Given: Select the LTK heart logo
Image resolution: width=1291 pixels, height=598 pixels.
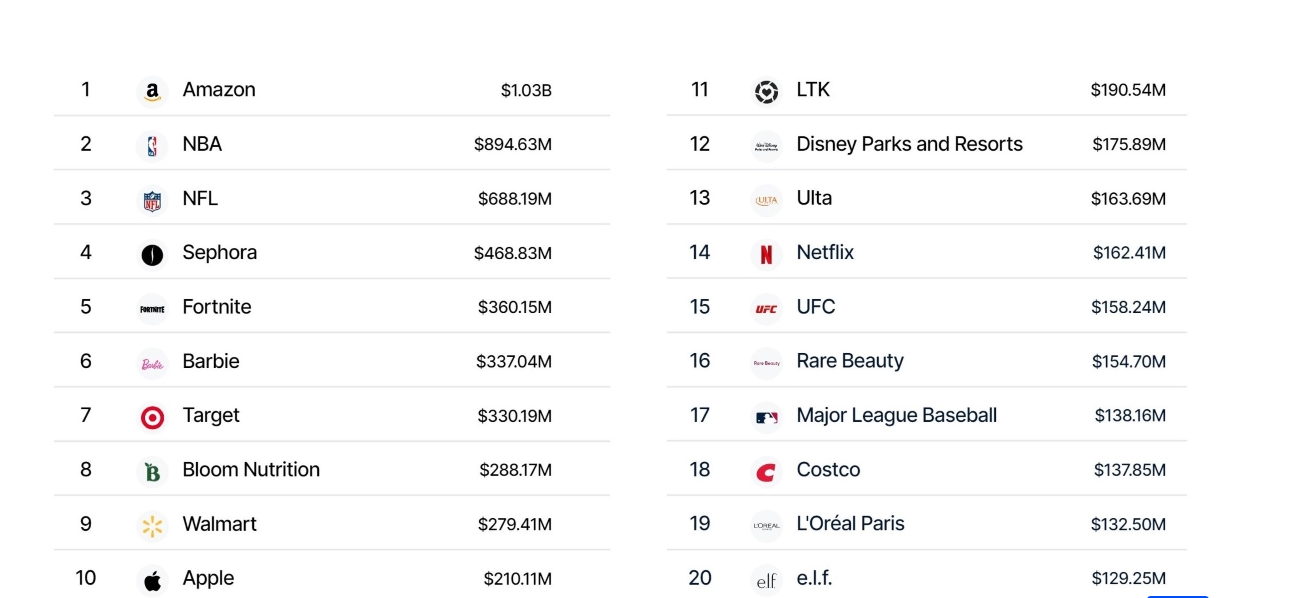Looking at the screenshot, I should tap(766, 91).
